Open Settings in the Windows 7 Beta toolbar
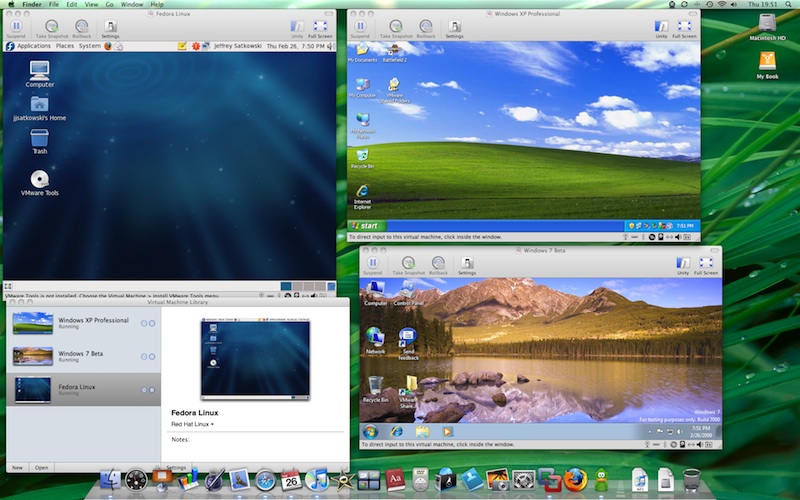This screenshot has width=800, height=500. coord(466,265)
